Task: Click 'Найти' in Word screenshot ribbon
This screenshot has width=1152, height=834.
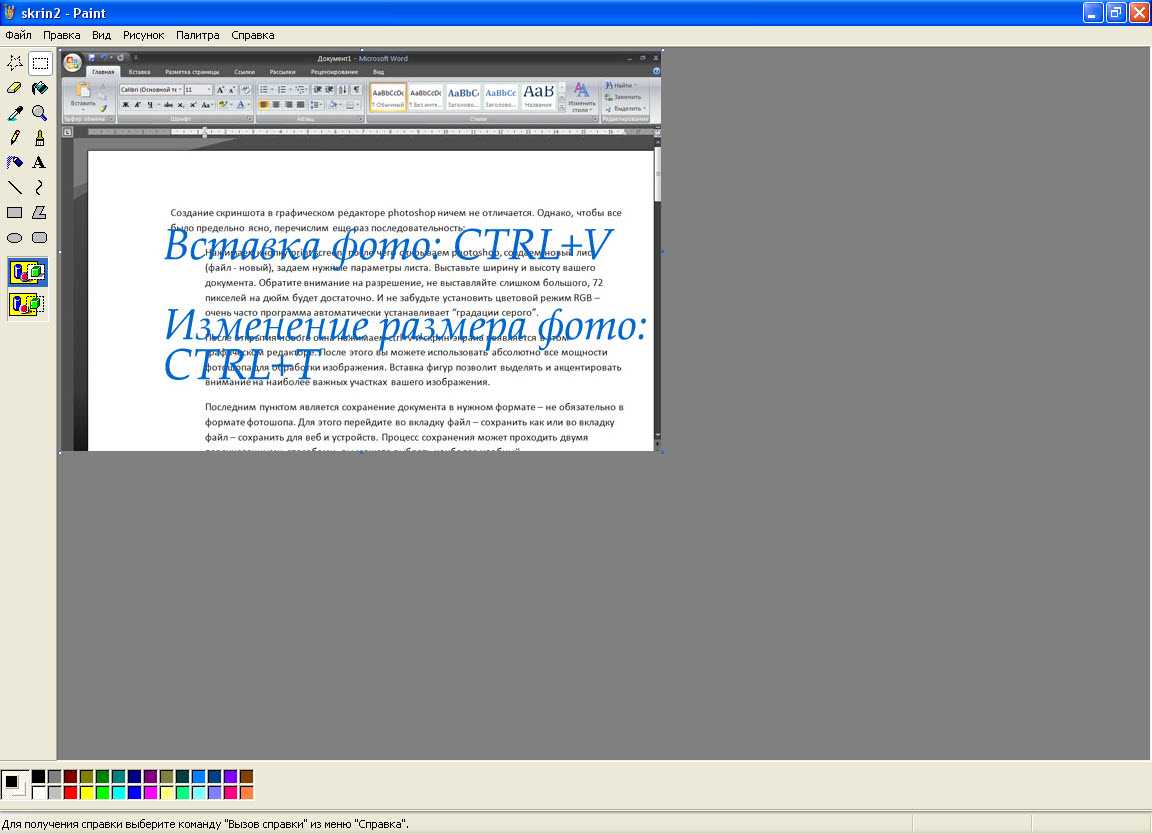Action: [x=622, y=86]
